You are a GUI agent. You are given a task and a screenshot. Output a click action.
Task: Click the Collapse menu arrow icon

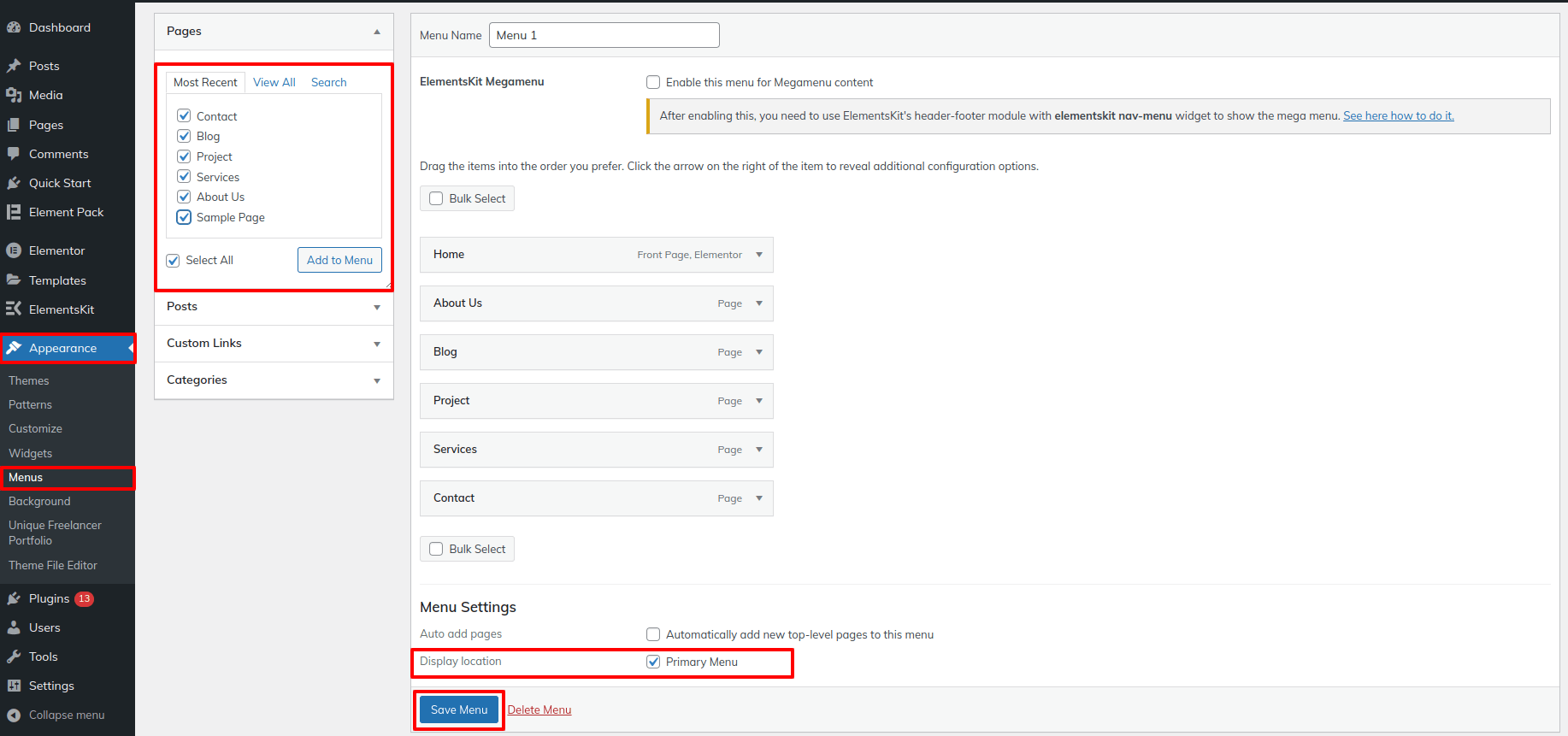click(14, 715)
